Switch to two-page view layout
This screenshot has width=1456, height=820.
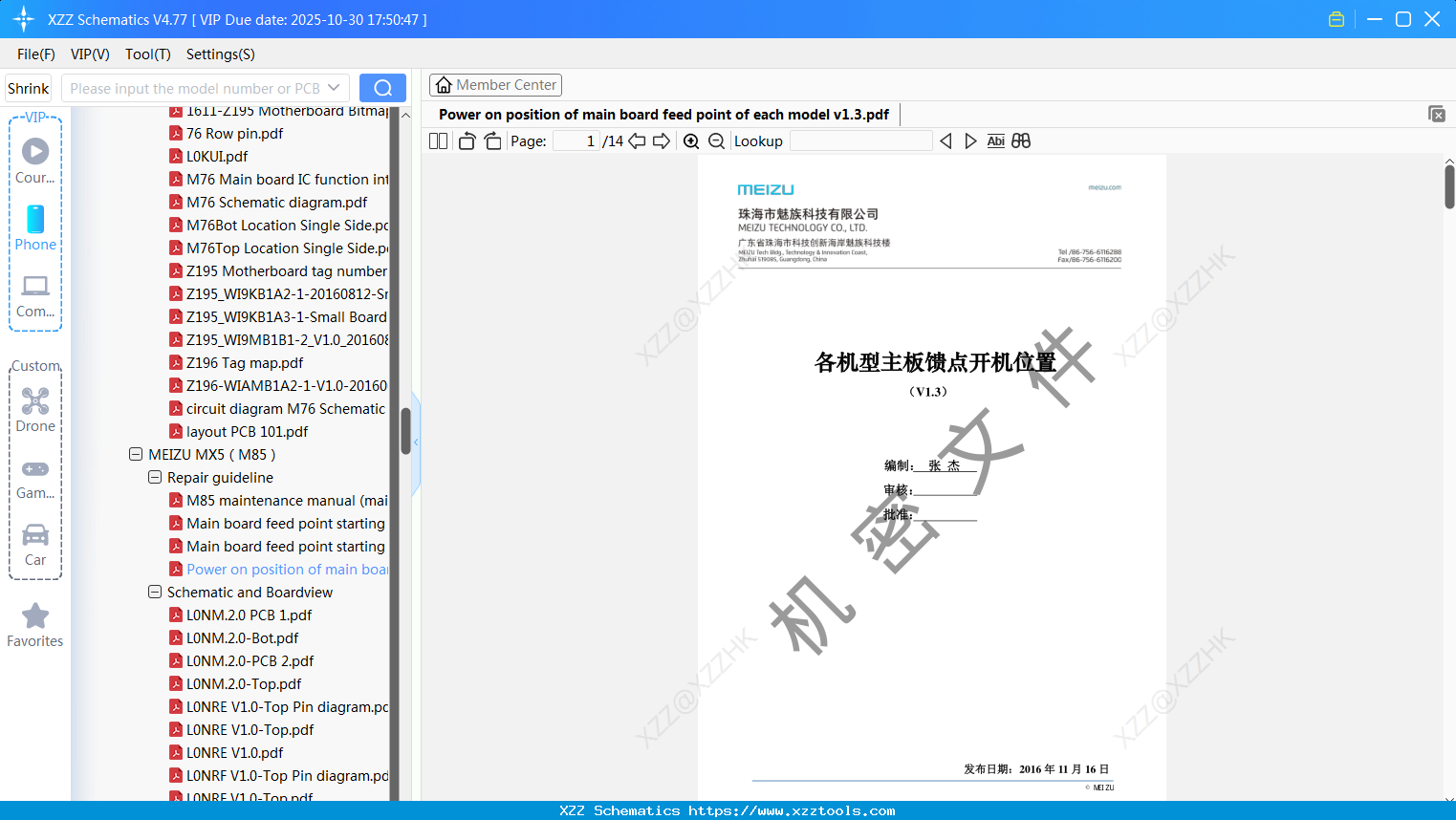[x=438, y=140]
